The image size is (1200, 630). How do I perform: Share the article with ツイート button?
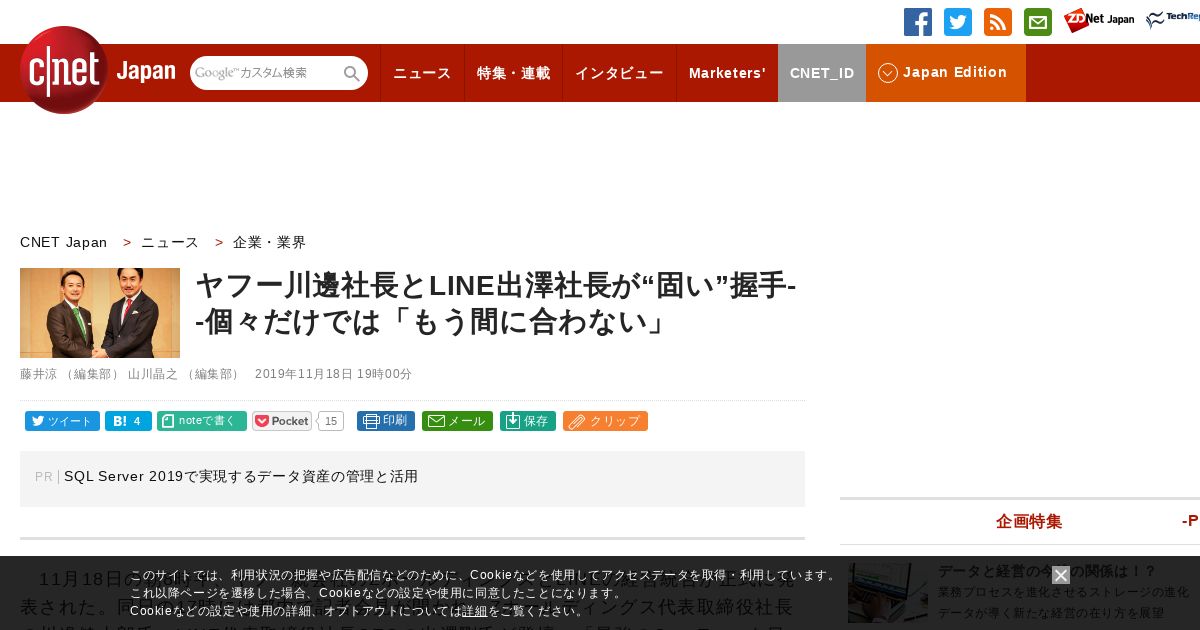[62, 421]
